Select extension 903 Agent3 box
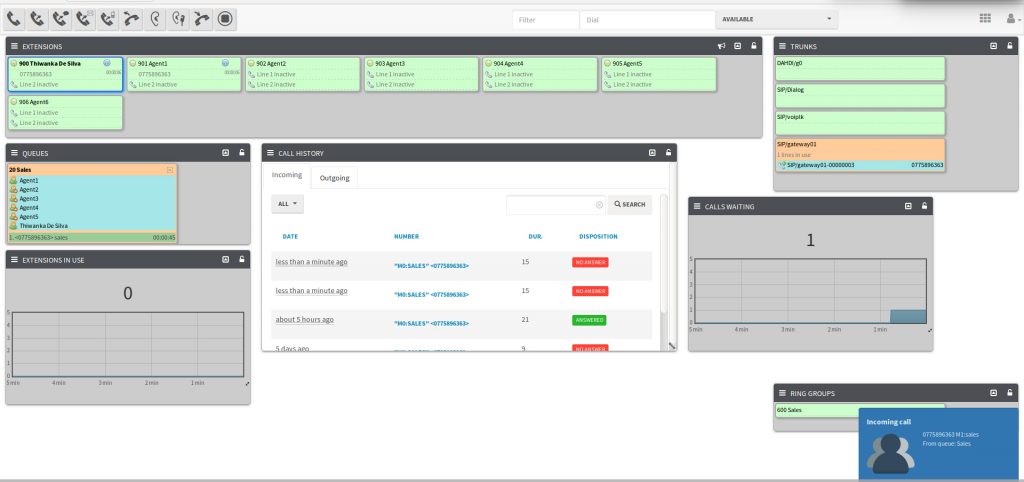1024x482 pixels. (421, 74)
